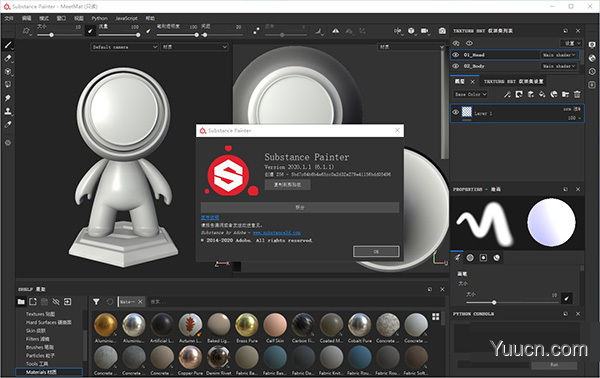Open the Main shader dropdown for 02_Body
This screenshot has height=378, width=600.
coord(559,66)
